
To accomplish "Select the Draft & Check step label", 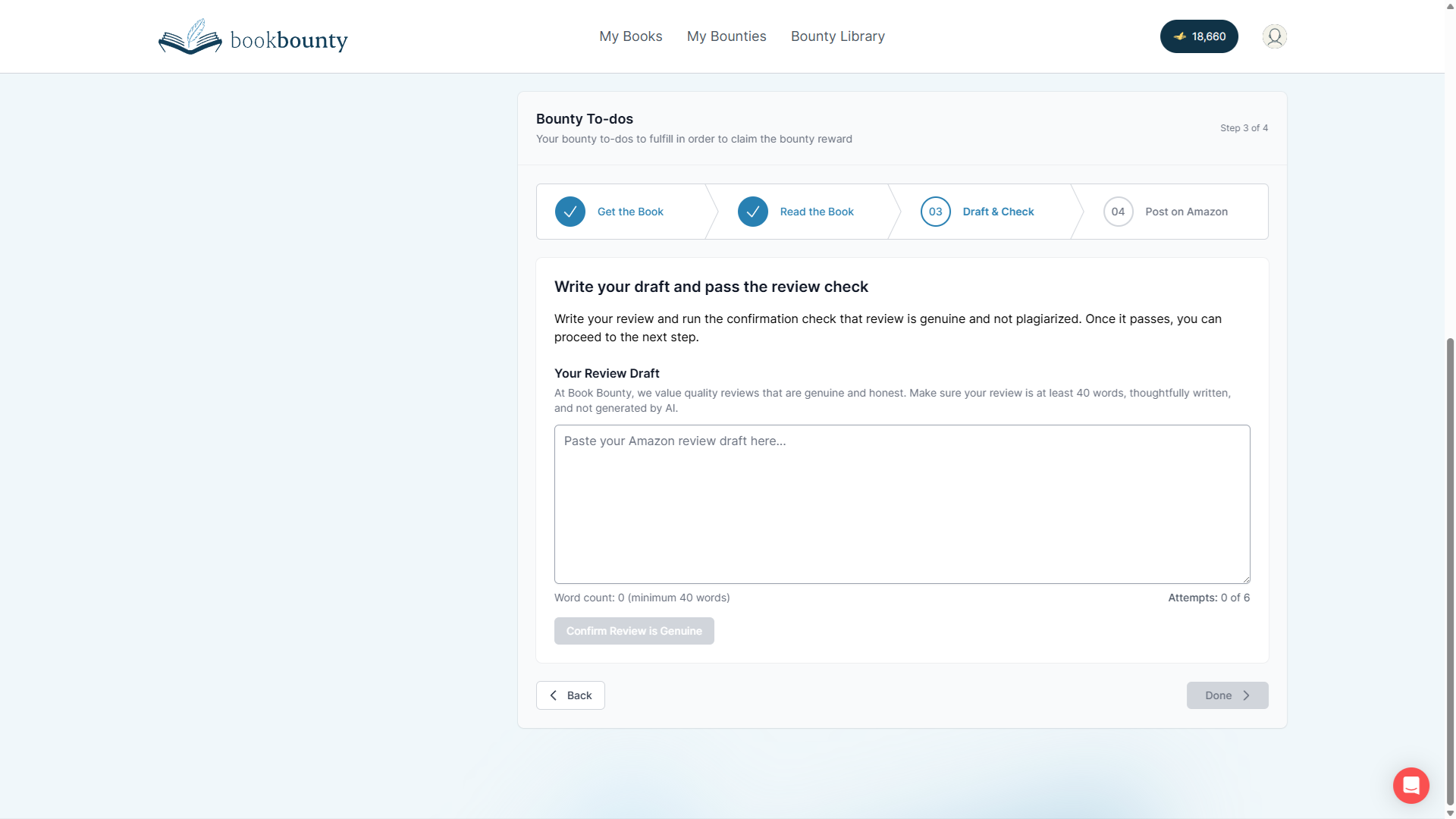I will tap(998, 212).
